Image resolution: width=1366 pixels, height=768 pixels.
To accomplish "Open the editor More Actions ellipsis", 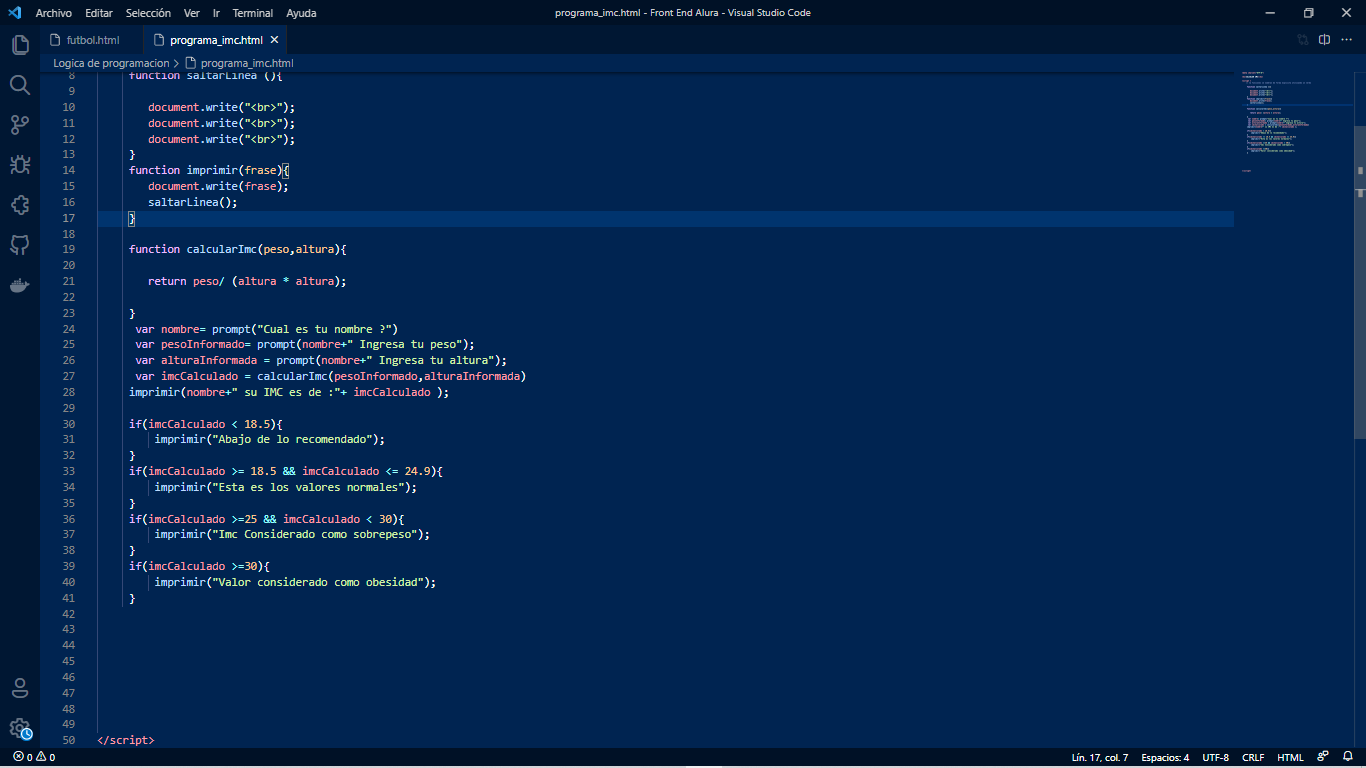I will coord(1346,40).
